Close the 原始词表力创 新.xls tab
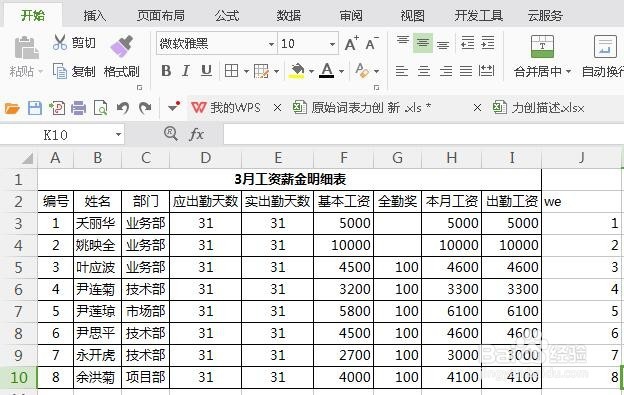 click(x=477, y=108)
